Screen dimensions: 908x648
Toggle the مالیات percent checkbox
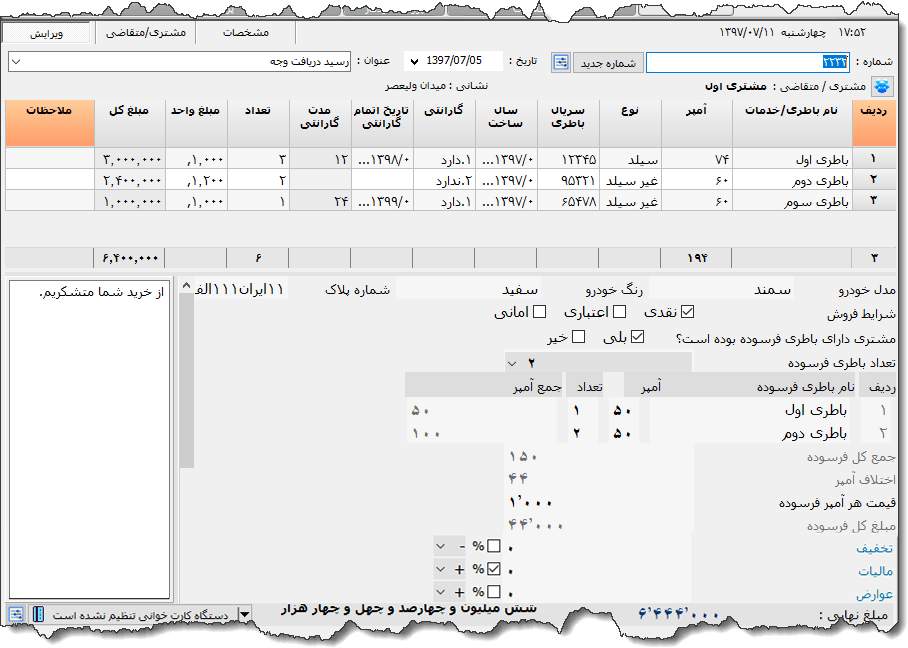point(494,570)
